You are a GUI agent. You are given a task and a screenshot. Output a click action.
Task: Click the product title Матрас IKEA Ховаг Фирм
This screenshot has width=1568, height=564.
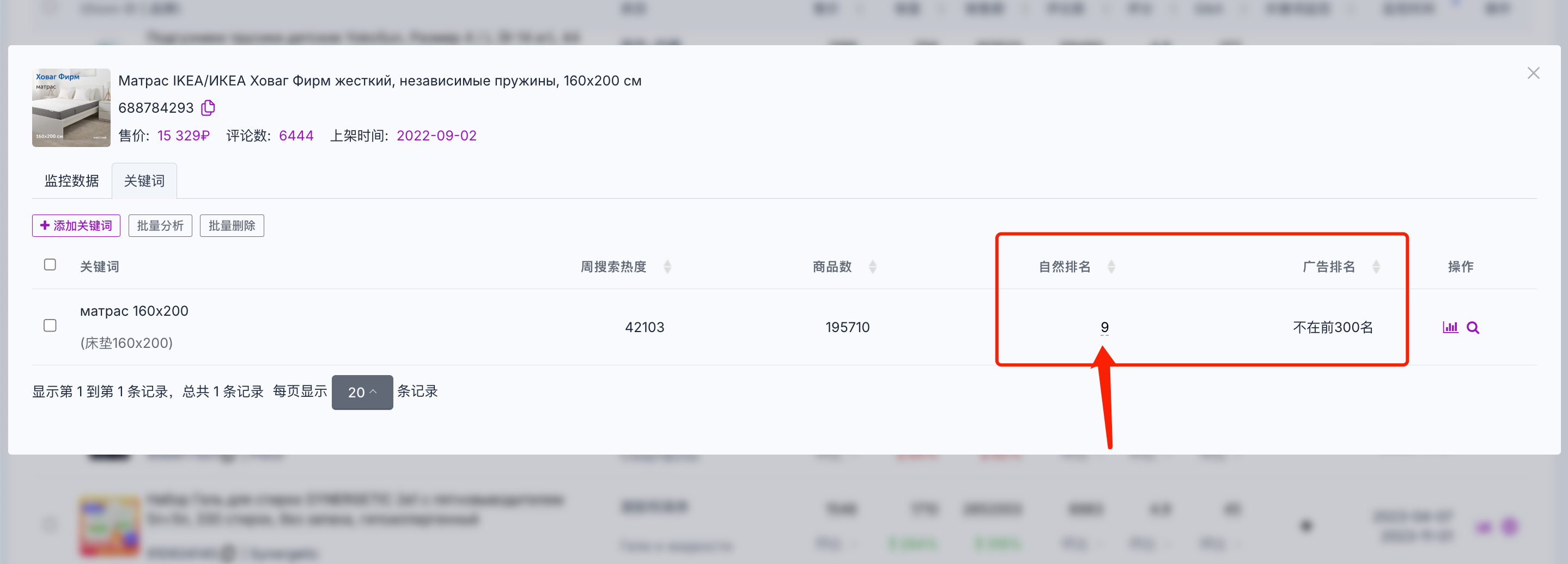pyautogui.click(x=380, y=81)
